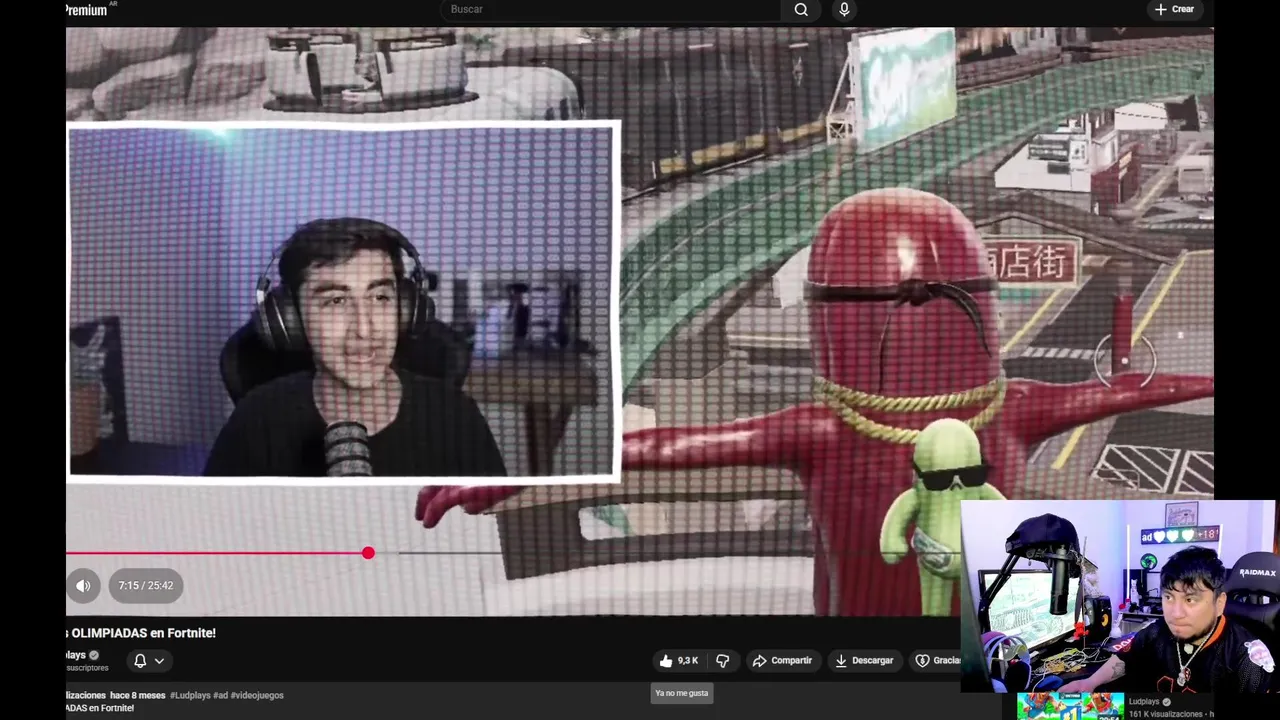The image size is (1280, 720).
Task: Click the red progress bar scrubber
Action: pyautogui.click(x=368, y=553)
